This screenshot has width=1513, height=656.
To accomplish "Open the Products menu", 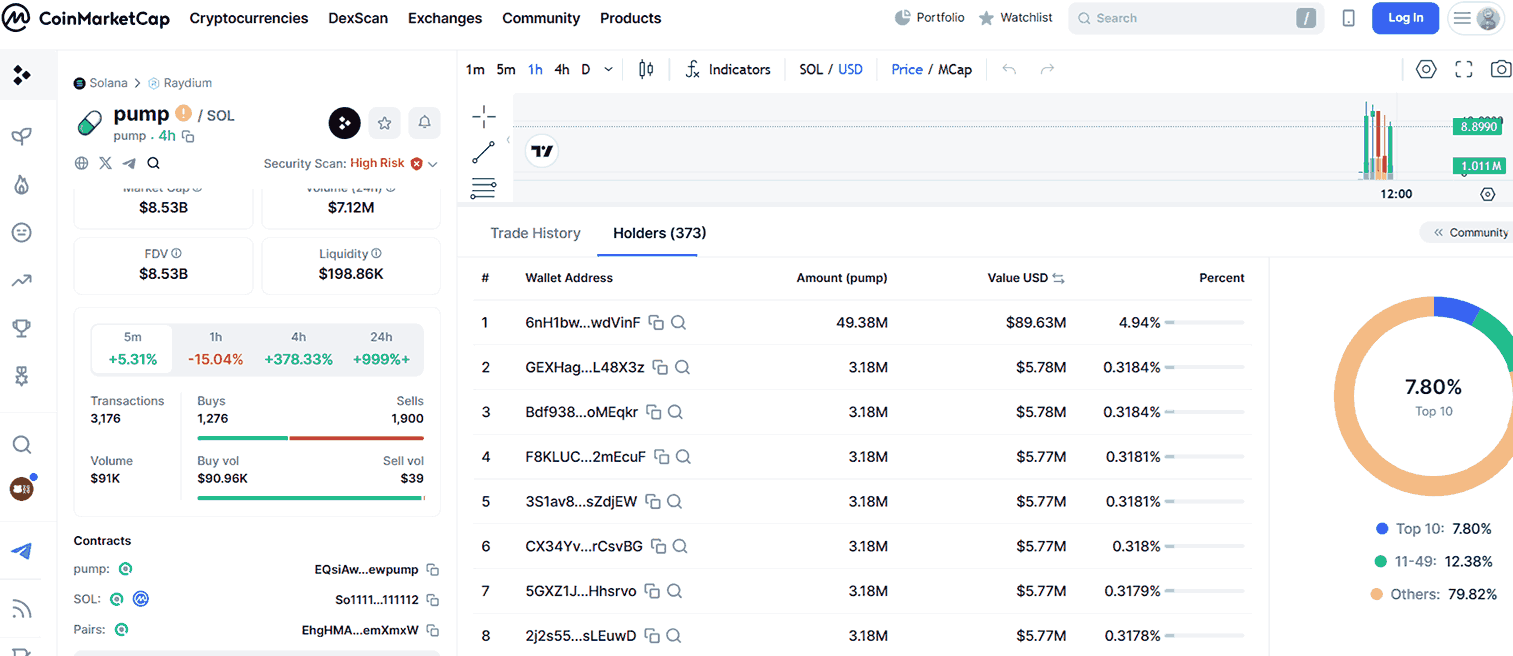I will (x=630, y=18).
